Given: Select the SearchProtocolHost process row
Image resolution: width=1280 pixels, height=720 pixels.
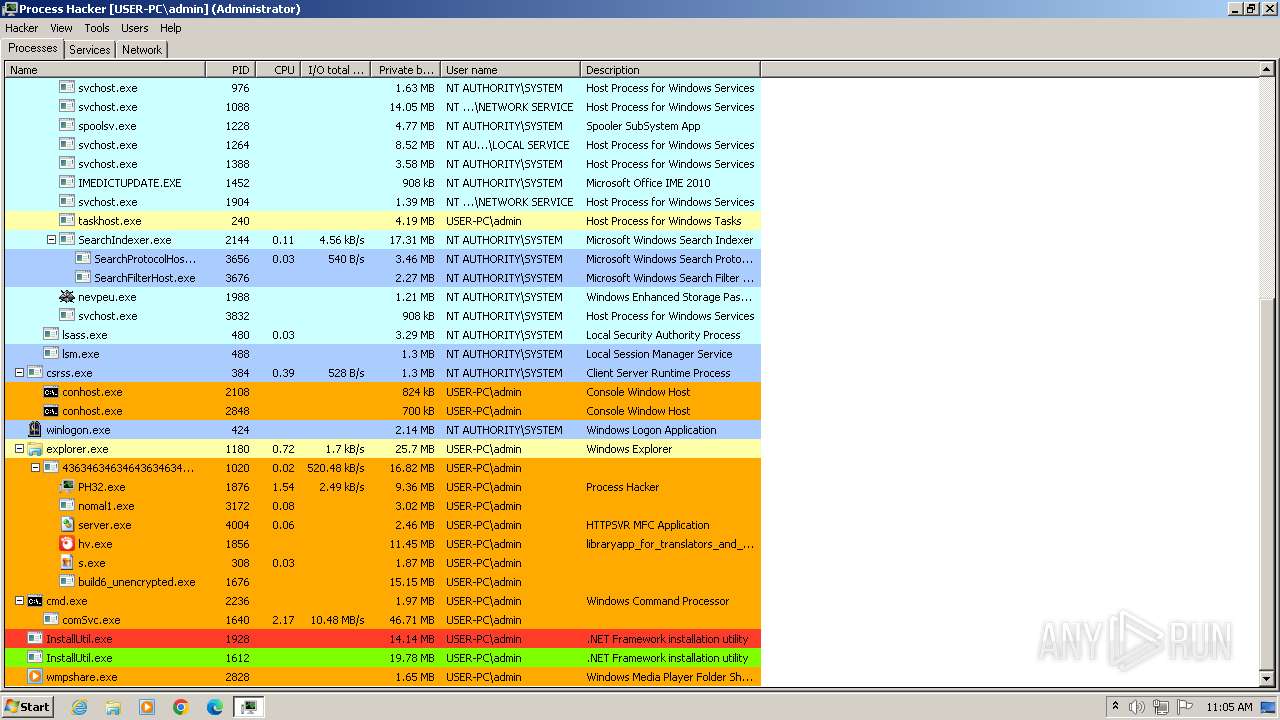Looking at the screenshot, I should click(x=382, y=259).
